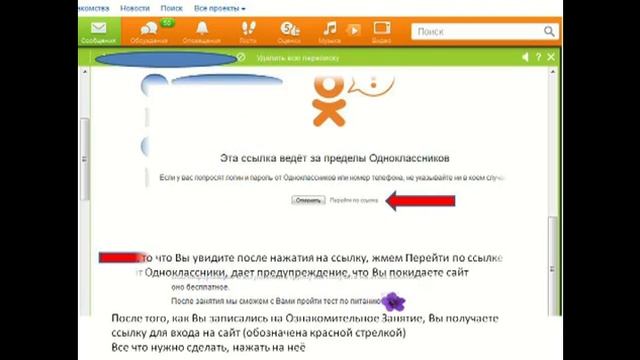Click Удалить всю переписку link

click(298, 58)
